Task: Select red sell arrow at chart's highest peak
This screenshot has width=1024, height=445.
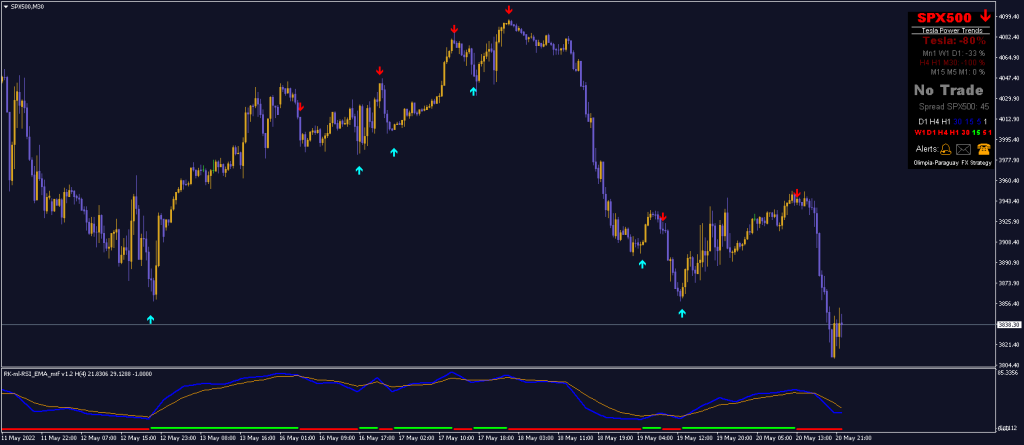Action: 509,10
